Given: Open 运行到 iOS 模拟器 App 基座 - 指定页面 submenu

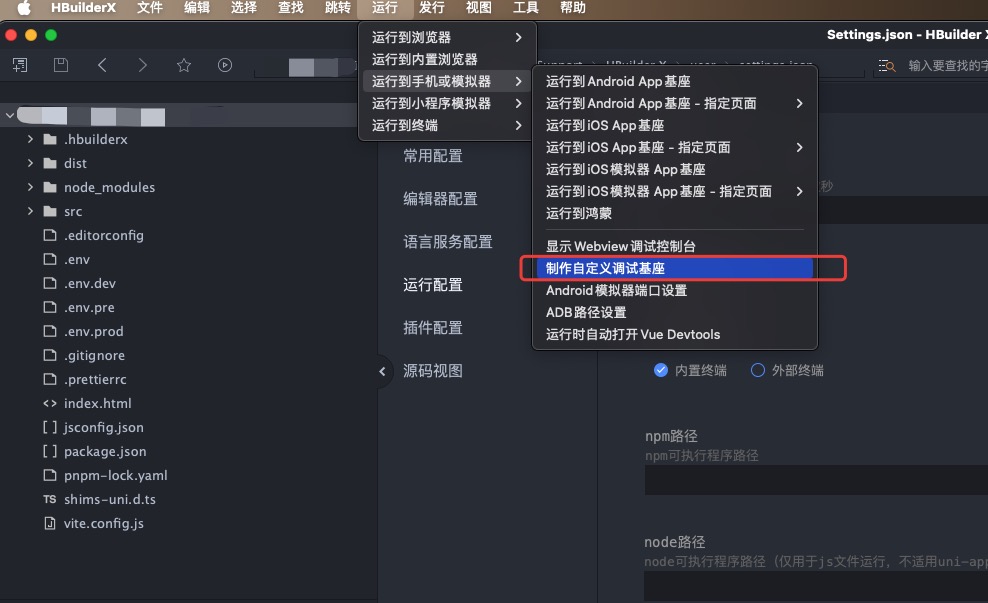Looking at the screenshot, I should (674, 192).
